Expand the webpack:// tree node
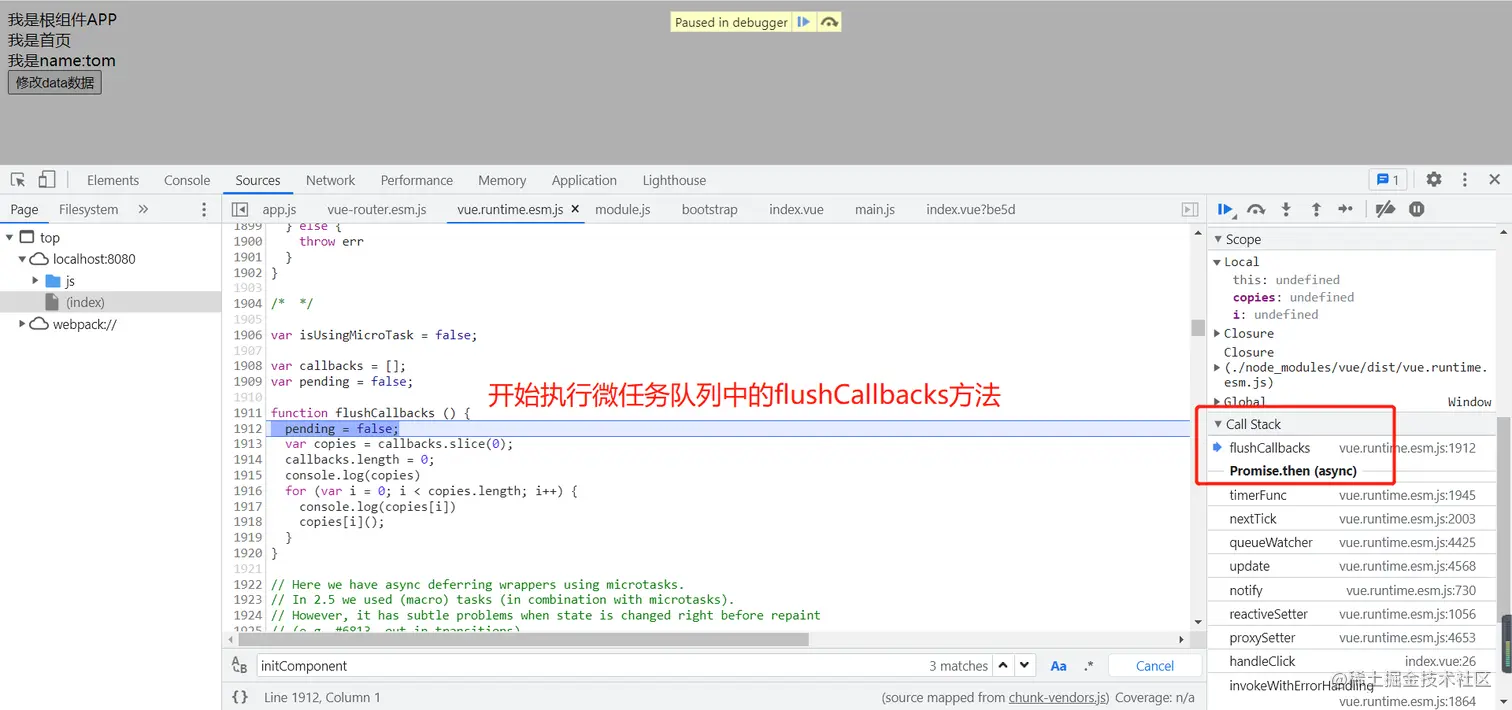 coord(22,324)
